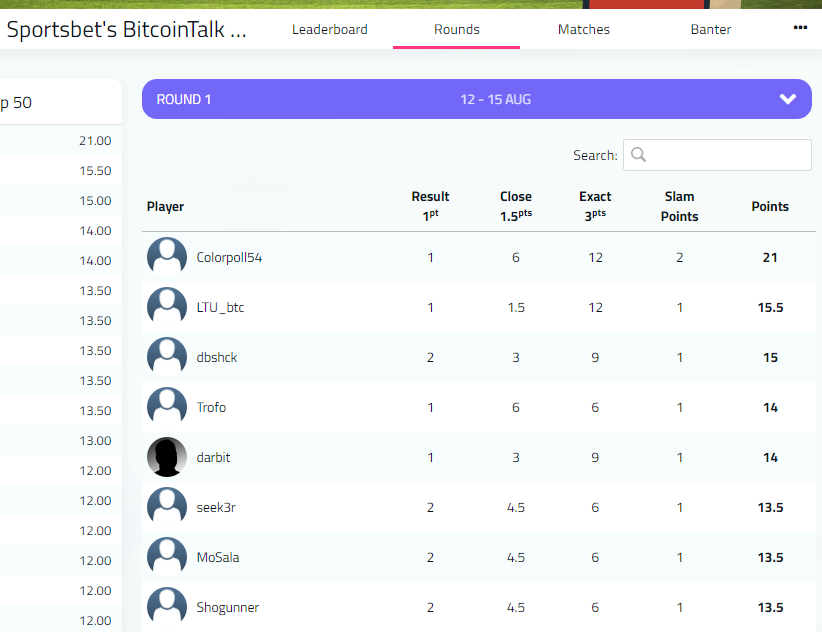Click the ROUND 1 label
This screenshot has height=632, width=822.
pos(183,99)
